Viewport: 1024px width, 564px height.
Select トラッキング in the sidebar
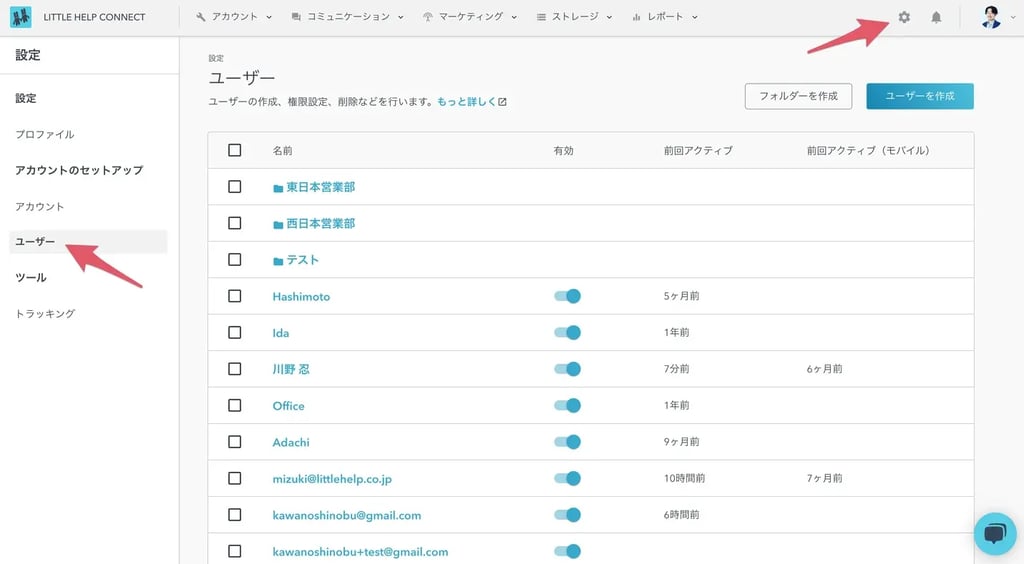coord(45,313)
